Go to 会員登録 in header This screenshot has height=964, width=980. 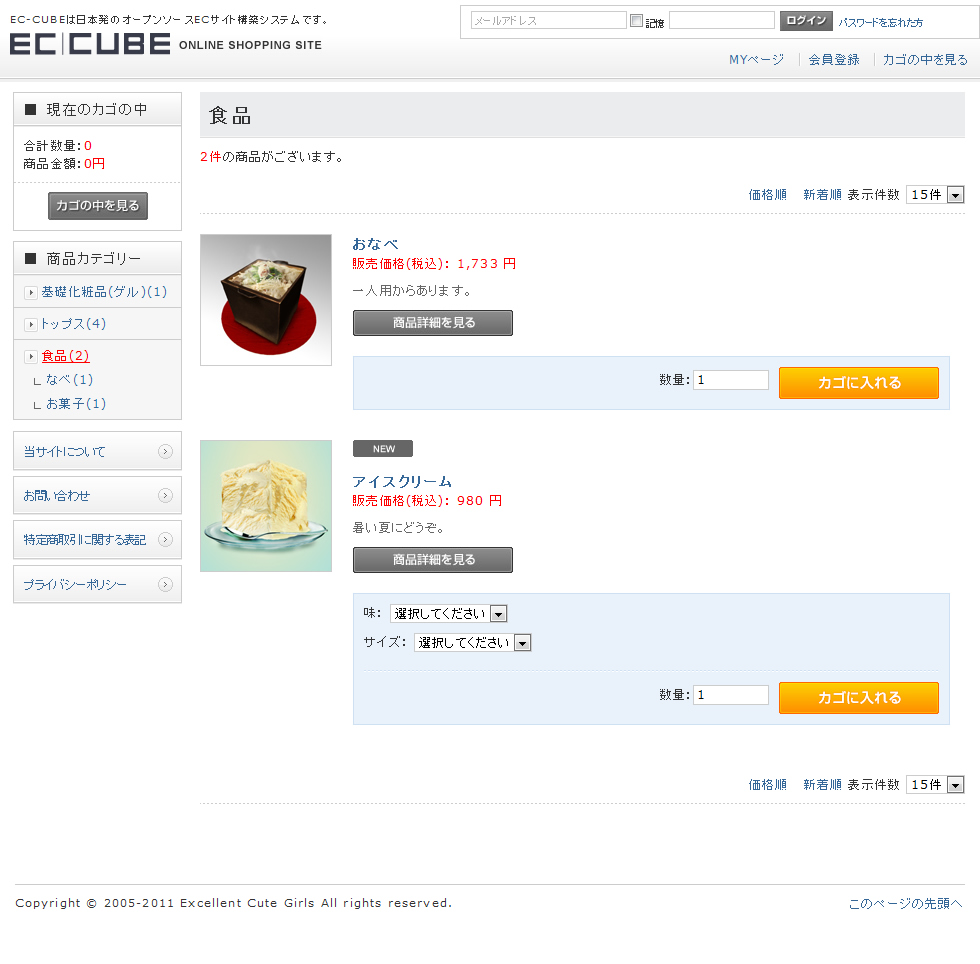point(834,60)
